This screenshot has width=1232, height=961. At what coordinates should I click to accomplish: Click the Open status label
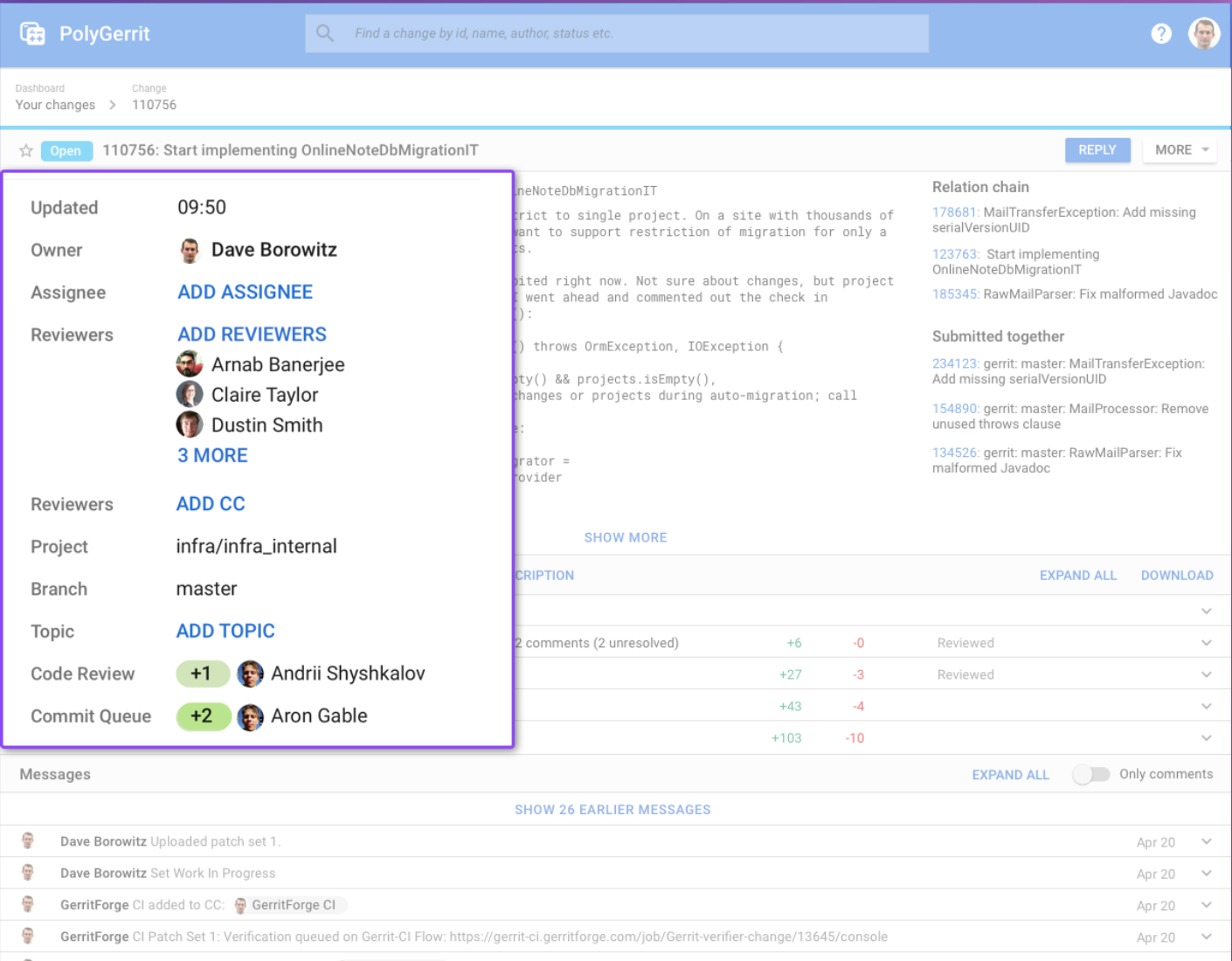coord(66,151)
